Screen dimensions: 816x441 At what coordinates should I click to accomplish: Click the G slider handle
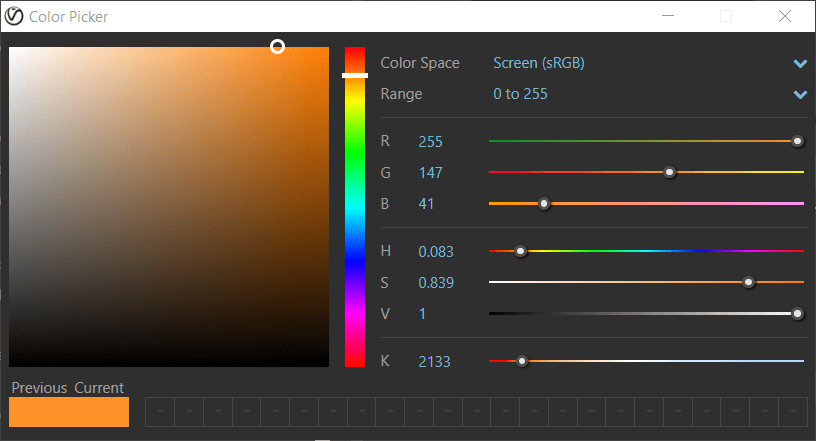click(670, 172)
